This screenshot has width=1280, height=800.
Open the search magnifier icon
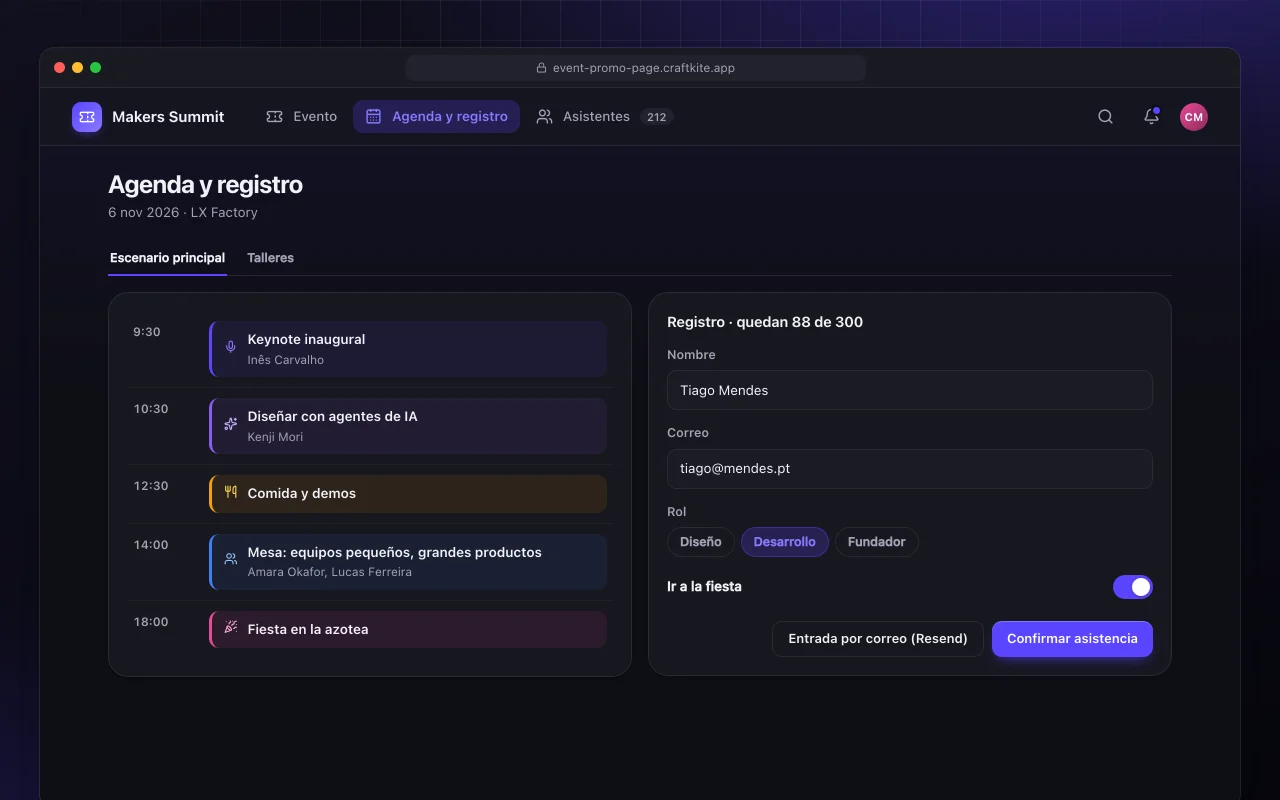click(1105, 117)
